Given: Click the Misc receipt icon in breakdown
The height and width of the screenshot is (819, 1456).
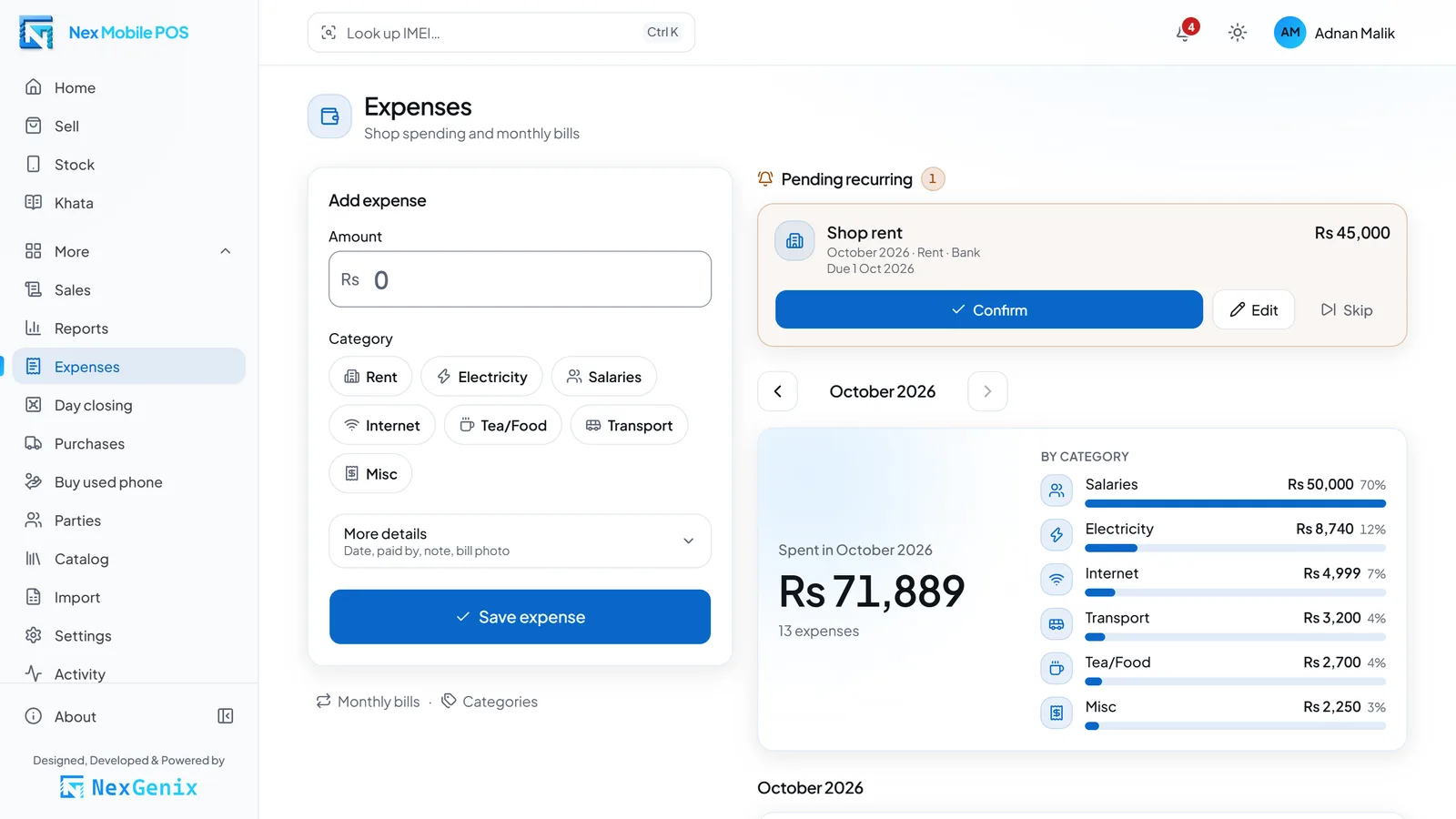Looking at the screenshot, I should coord(1057,713).
